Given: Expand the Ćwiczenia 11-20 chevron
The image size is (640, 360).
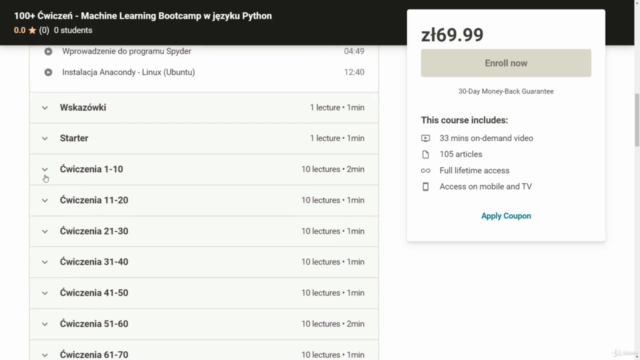Looking at the screenshot, I should point(45,200).
